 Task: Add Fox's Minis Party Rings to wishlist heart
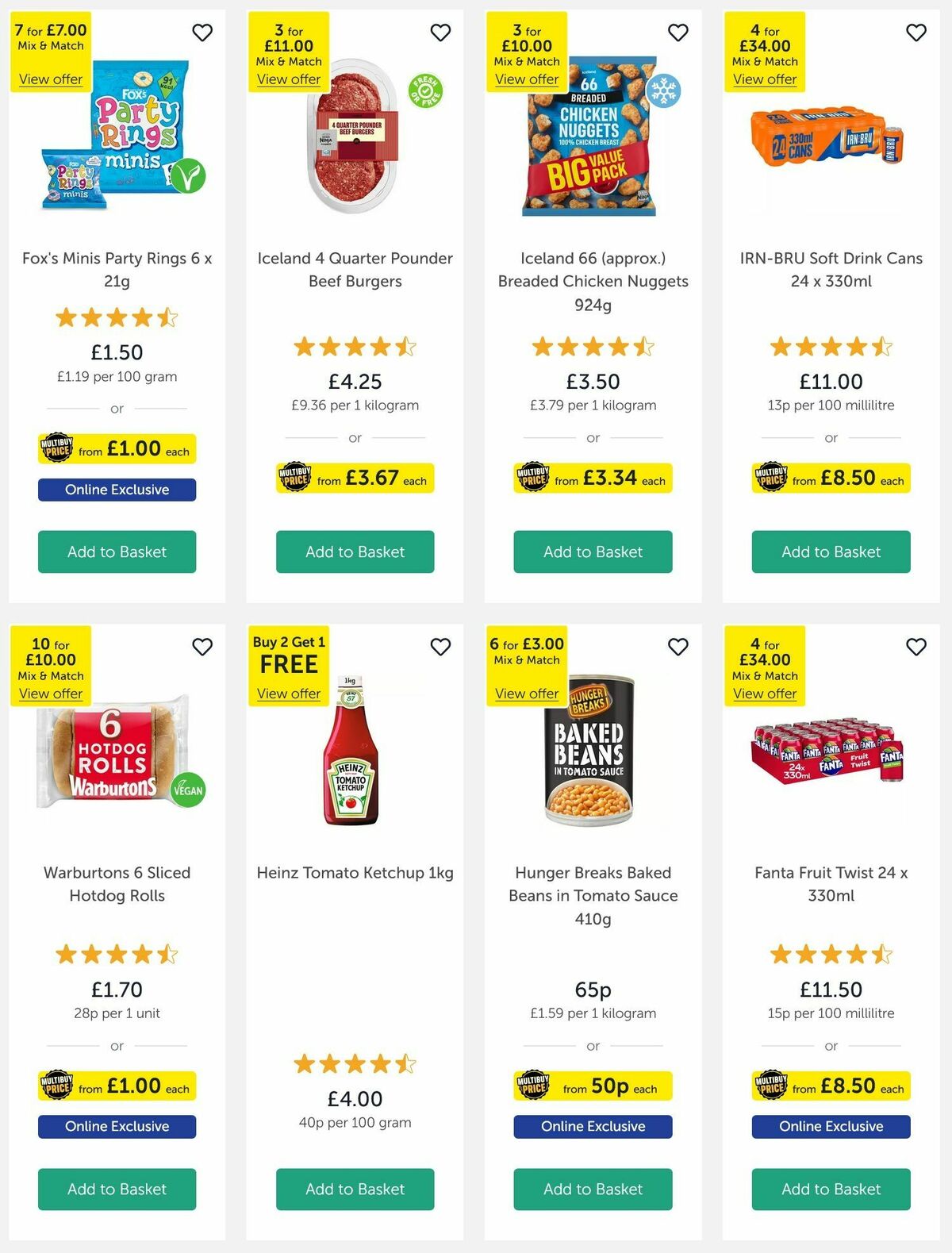coord(202,33)
